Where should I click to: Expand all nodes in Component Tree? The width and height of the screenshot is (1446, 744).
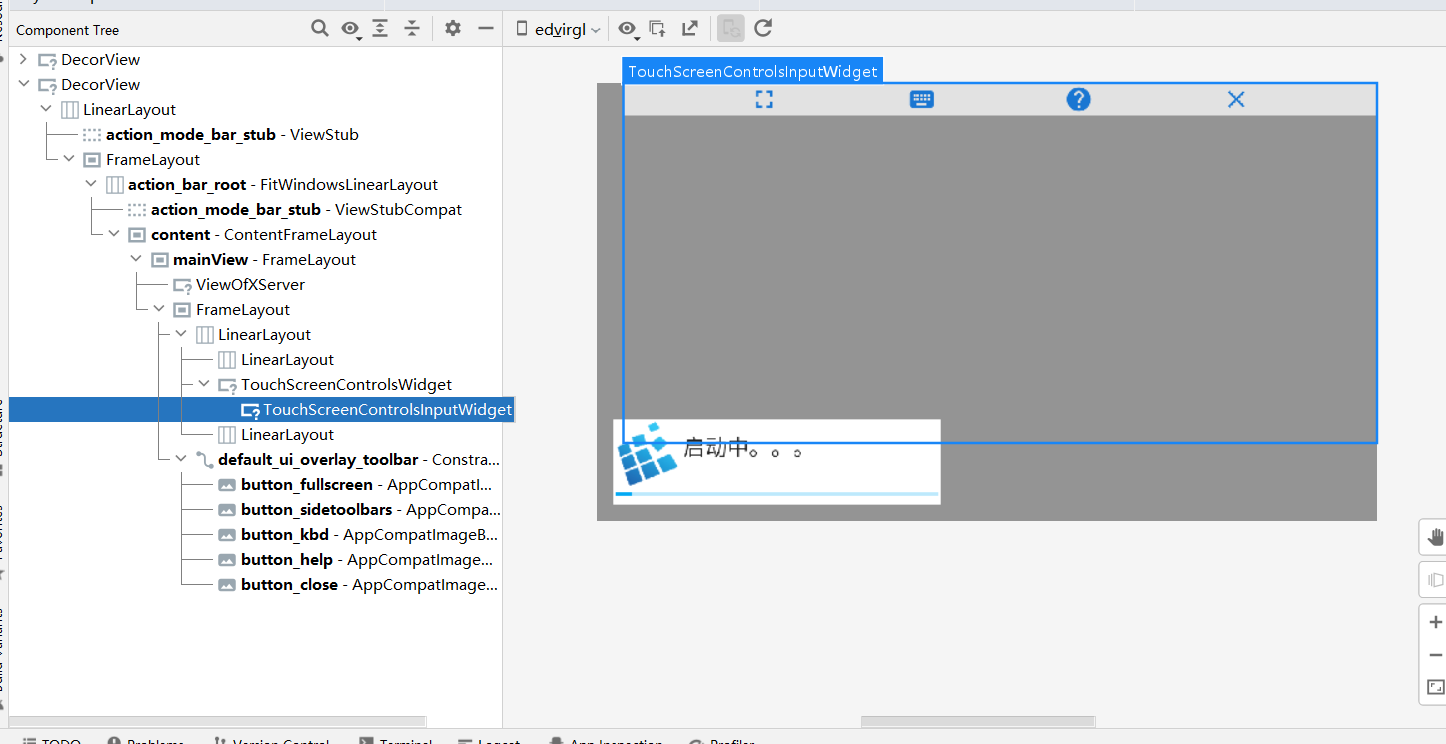tap(380, 29)
